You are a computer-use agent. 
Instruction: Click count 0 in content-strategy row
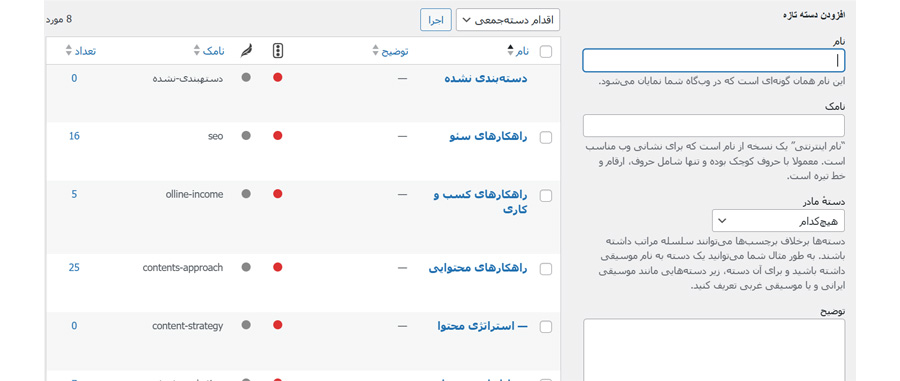[74, 325]
